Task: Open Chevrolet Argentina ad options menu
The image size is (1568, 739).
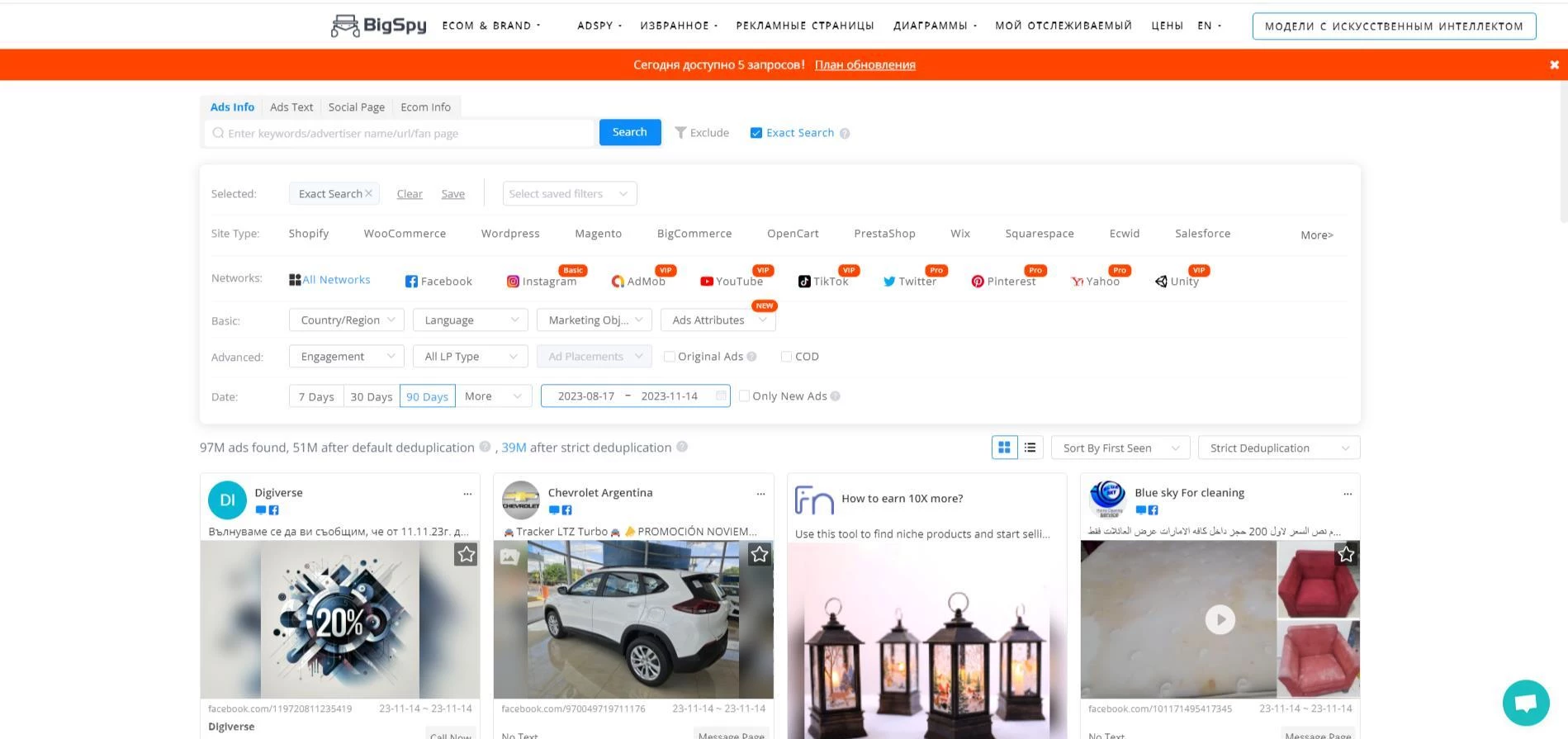Action: click(760, 494)
